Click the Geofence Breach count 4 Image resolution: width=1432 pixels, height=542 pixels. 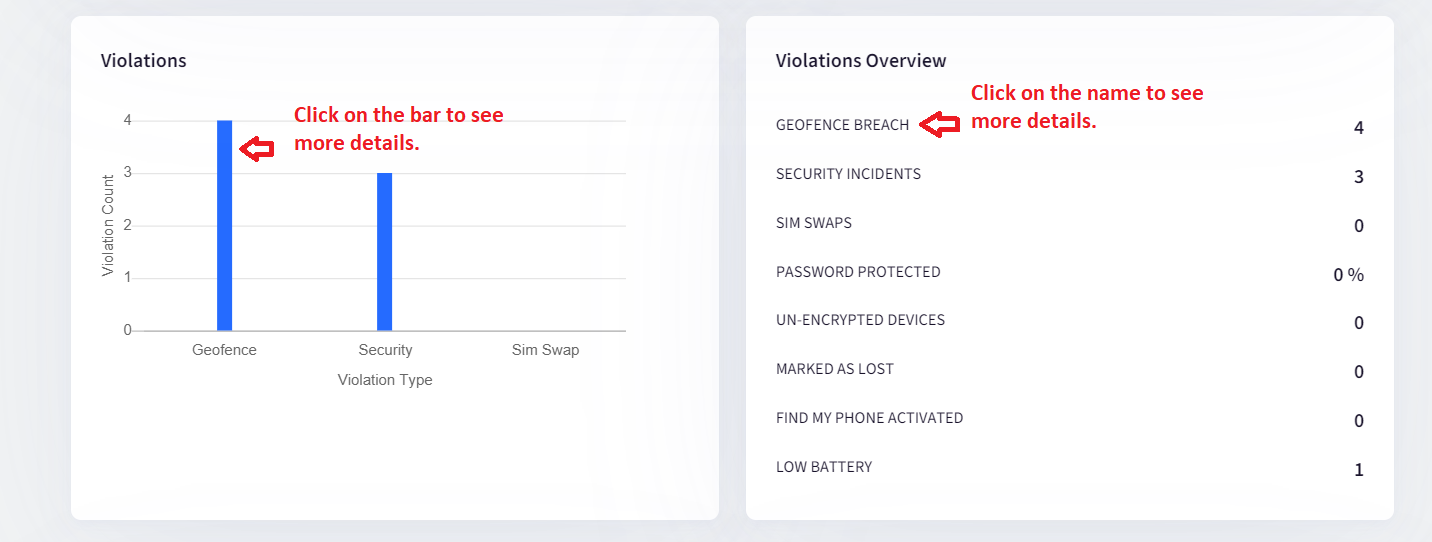(1358, 128)
